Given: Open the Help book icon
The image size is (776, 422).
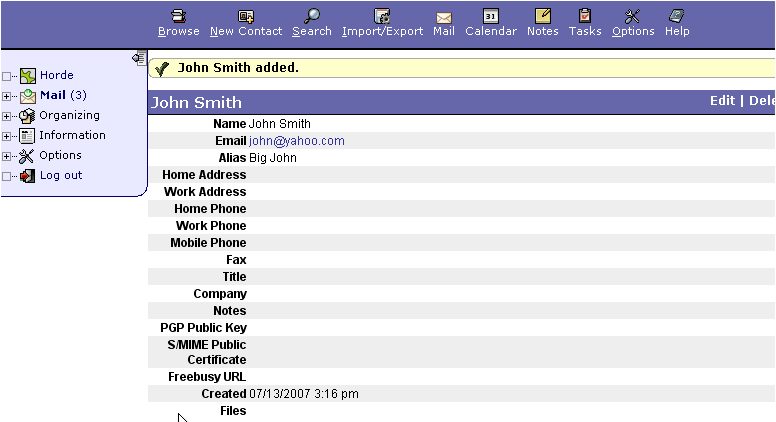Looking at the screenshot, I should [x=677, y=15].
